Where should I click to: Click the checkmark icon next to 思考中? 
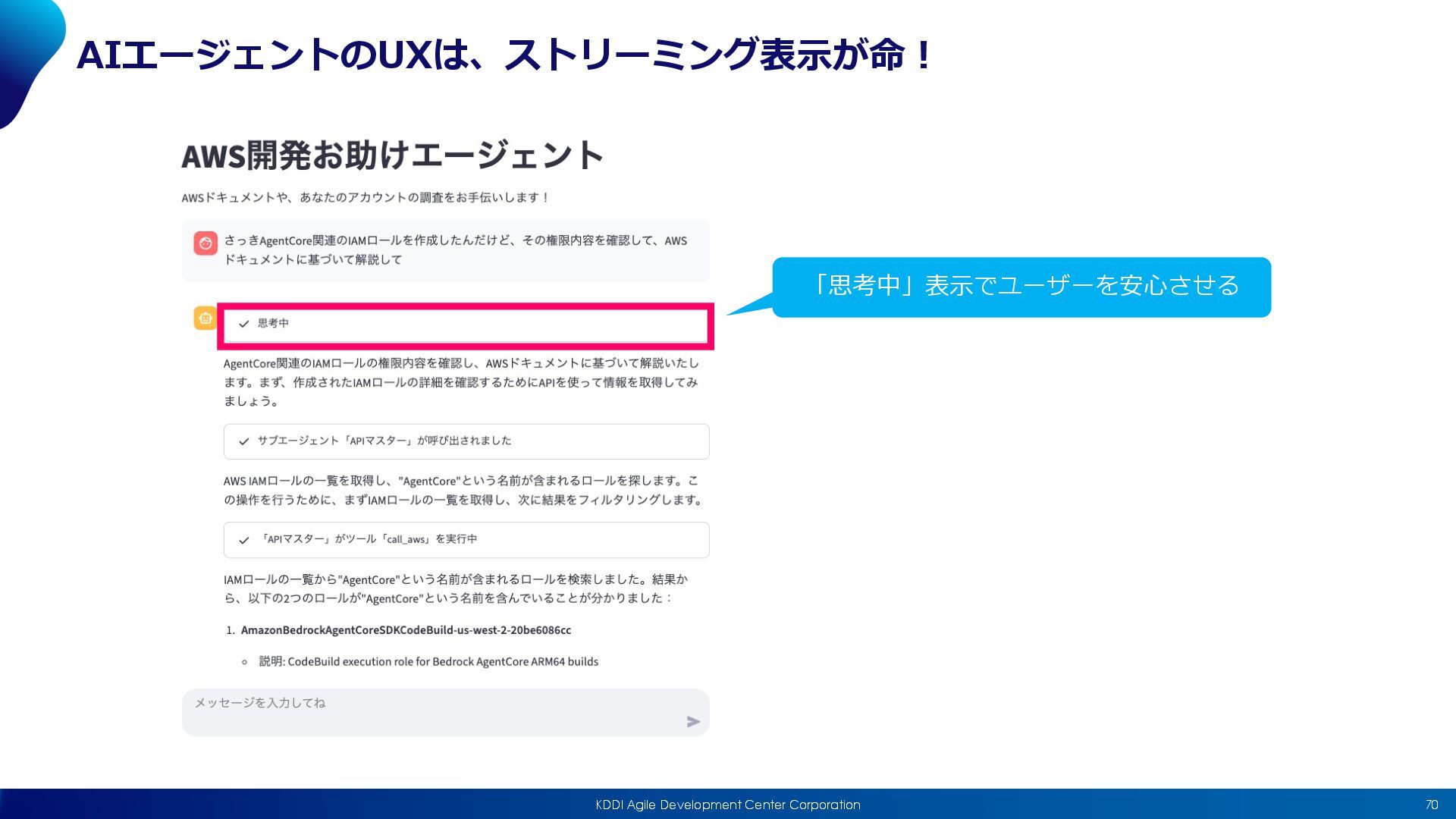pyautogui.click(x=244, y=324)
